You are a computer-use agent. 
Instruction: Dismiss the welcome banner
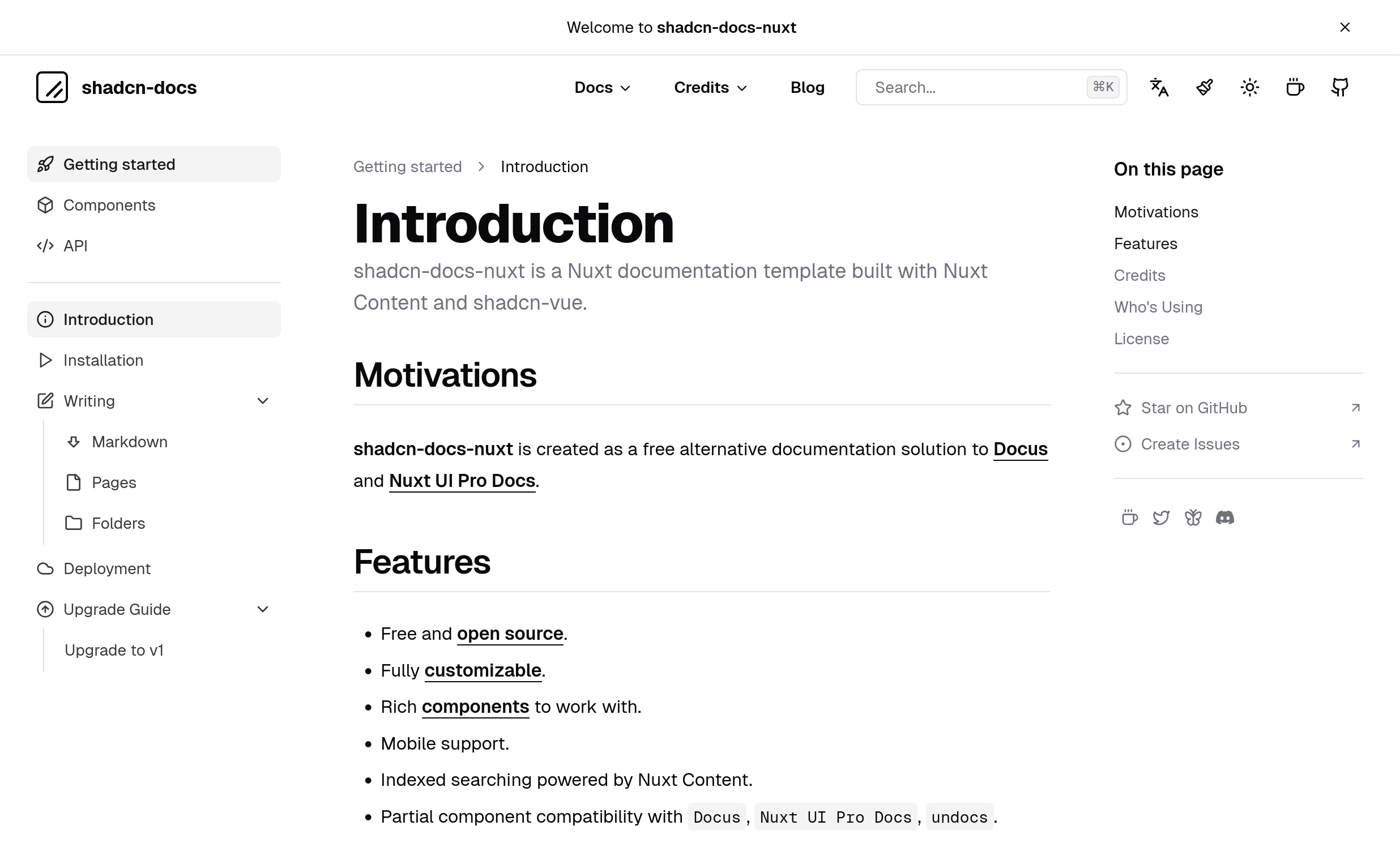coord(1344,27)
